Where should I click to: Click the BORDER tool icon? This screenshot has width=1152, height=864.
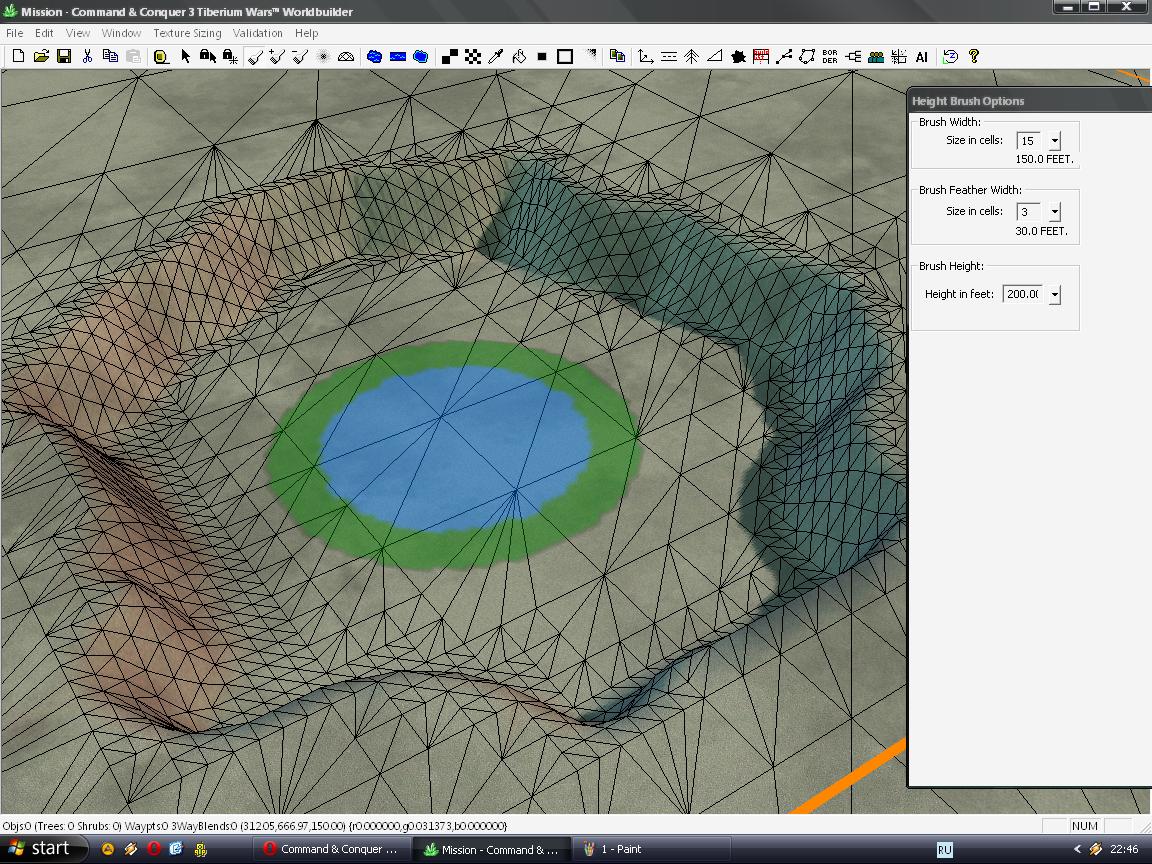830,57
